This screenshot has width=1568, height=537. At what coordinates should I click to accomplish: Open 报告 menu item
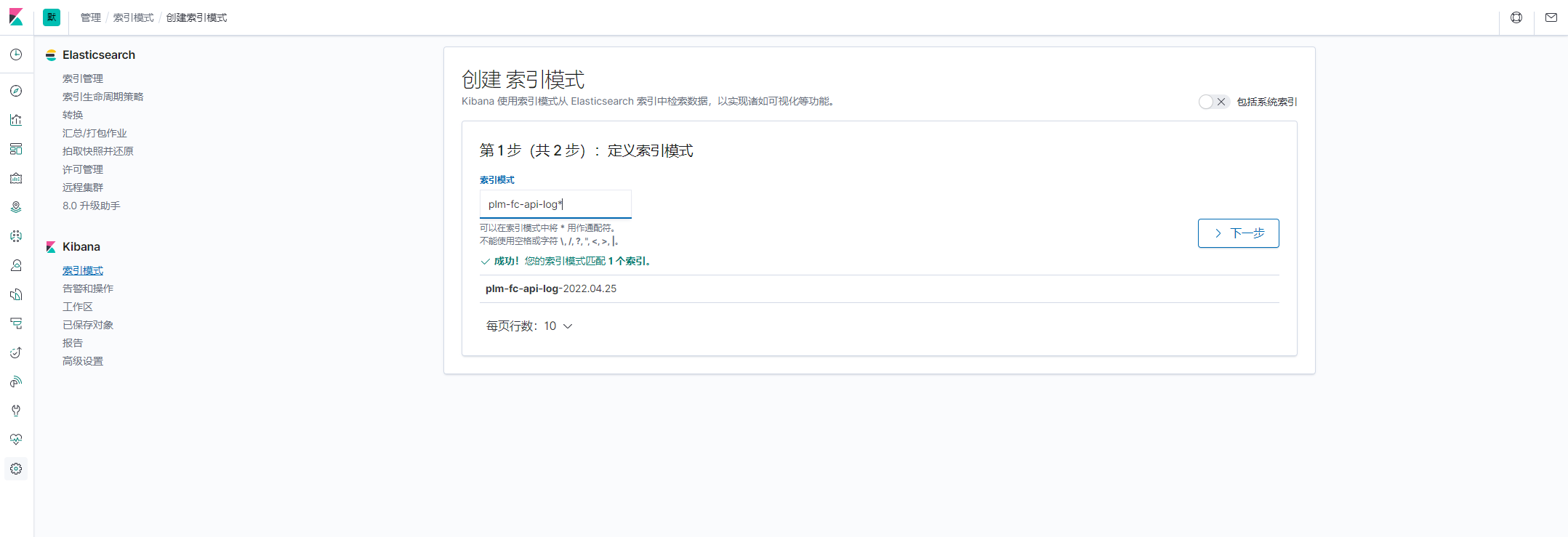pyautogui.click(x=73, y=343)
